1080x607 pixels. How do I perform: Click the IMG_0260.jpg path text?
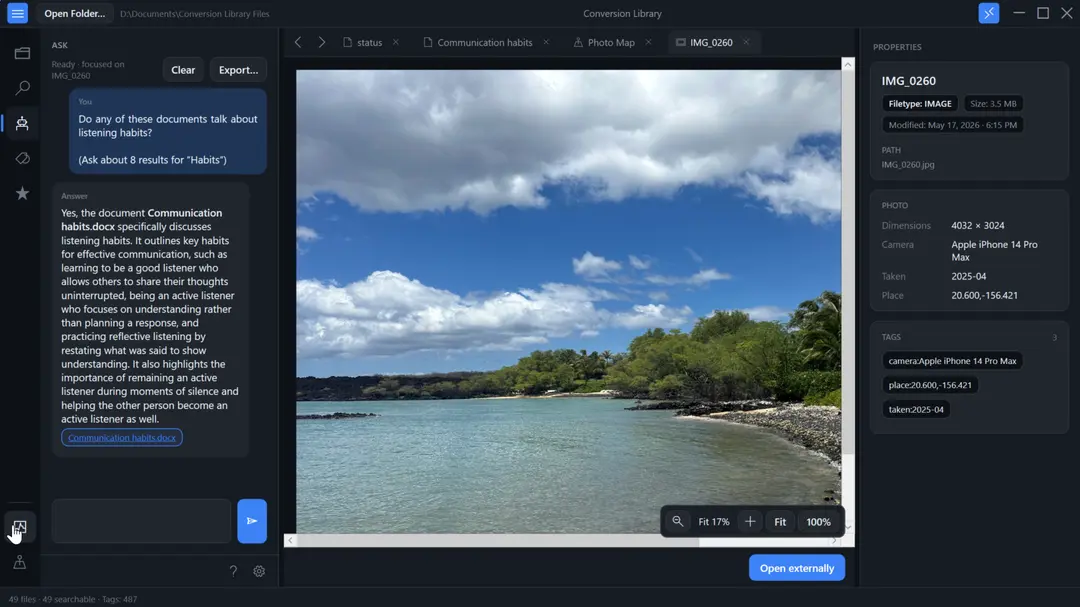coord(908,165)
